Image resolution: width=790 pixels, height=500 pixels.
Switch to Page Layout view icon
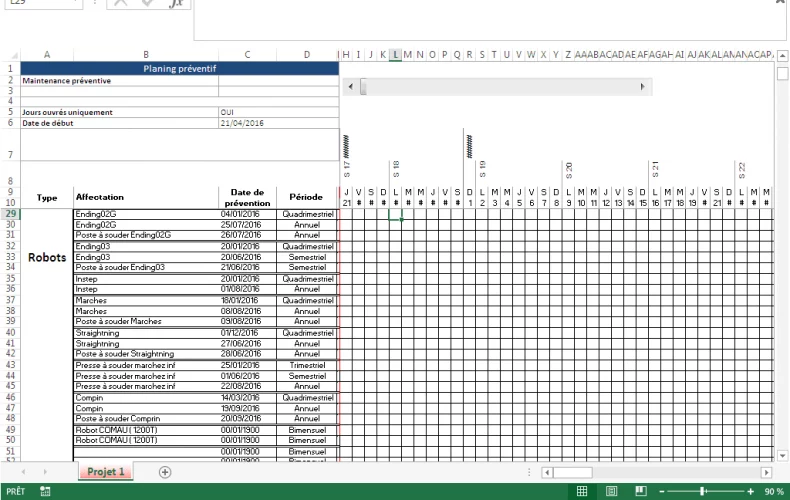612,491
